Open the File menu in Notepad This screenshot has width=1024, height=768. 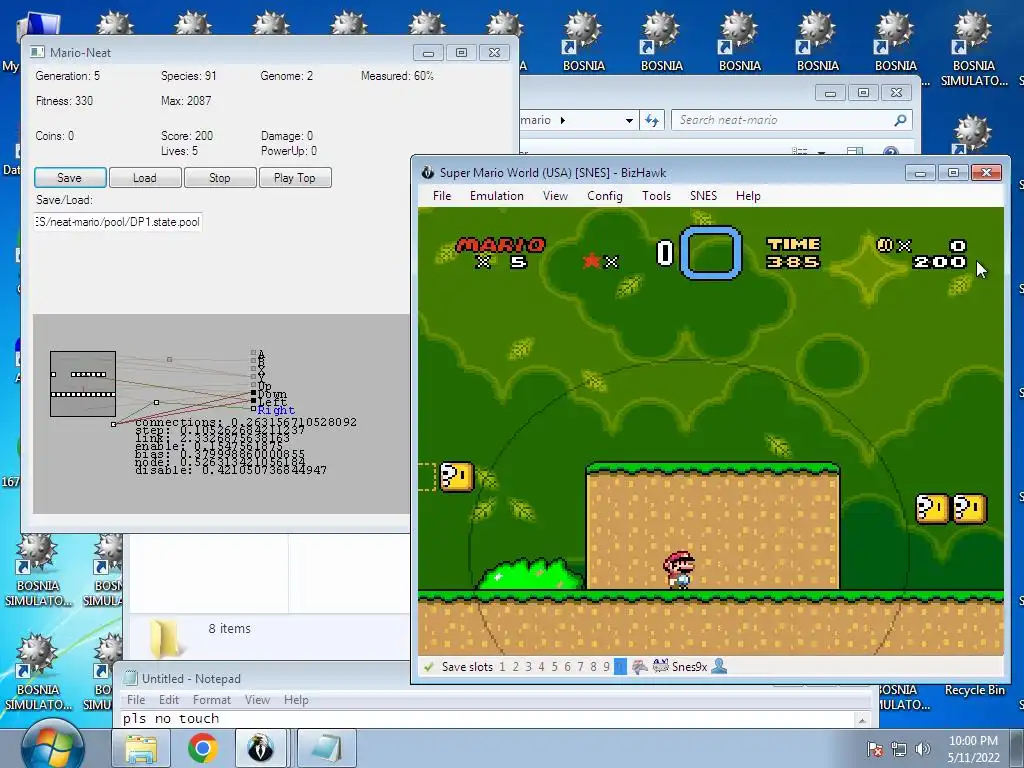tap(136, 700)
